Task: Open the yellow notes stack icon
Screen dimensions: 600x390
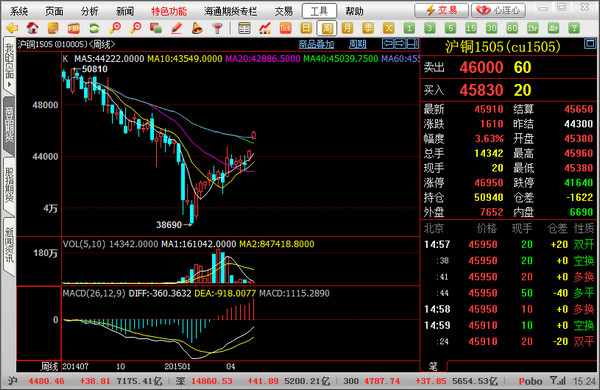Action: (x=53, y=28)
